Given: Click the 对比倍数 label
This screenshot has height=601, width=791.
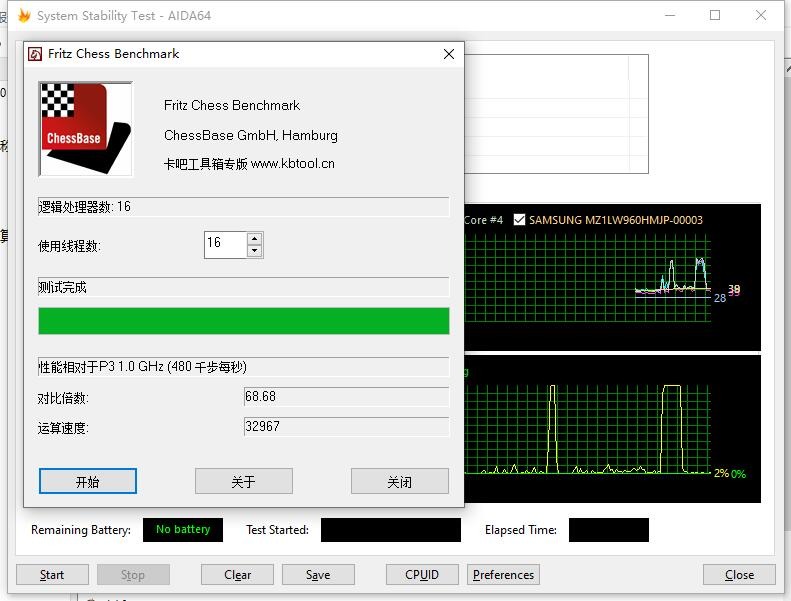Looking at the screenshot, I should 63,398.
